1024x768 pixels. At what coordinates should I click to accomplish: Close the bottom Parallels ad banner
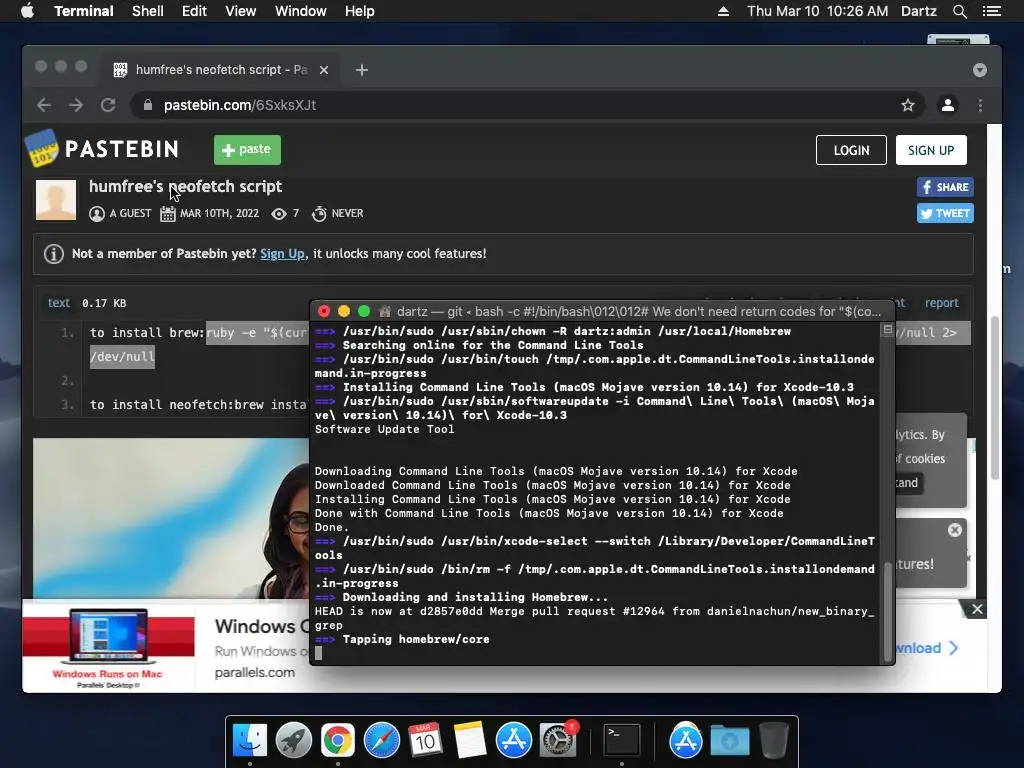[976, 609]
